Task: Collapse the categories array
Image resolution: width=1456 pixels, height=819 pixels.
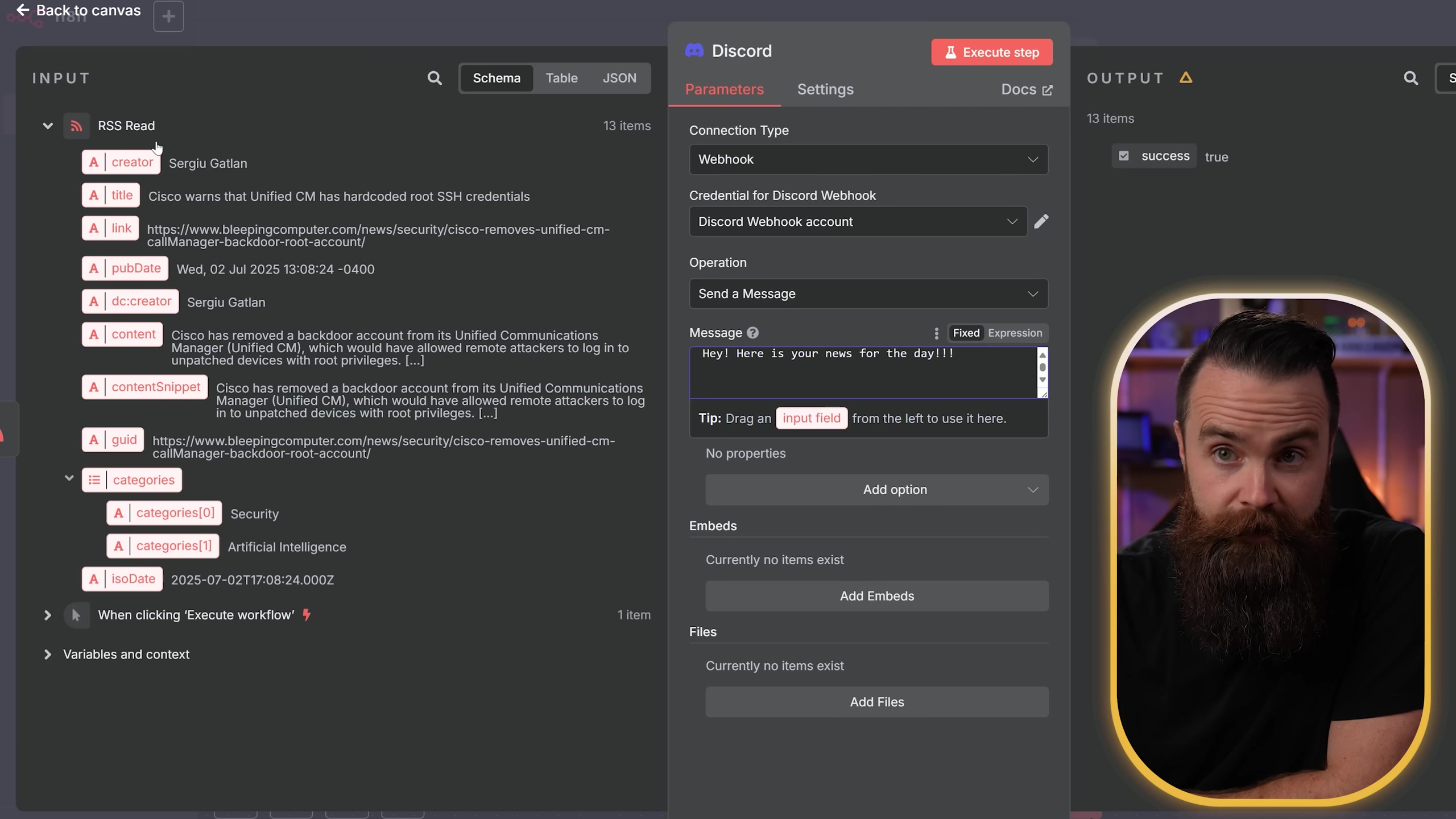Action: pyautogui.click(x=69, y=478)
